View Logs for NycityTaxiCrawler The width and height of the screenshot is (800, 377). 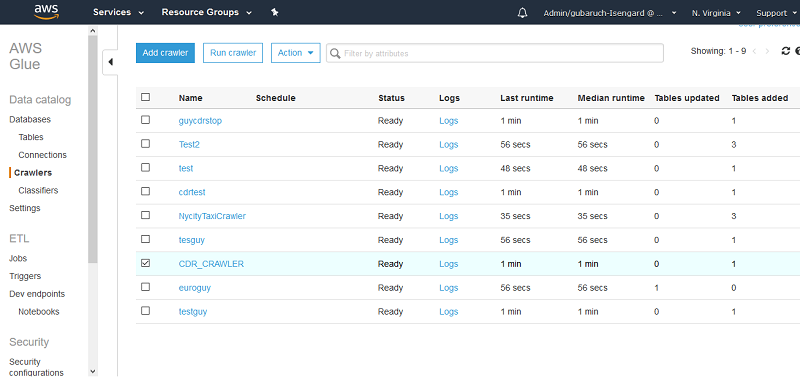[x=448, y=216]
